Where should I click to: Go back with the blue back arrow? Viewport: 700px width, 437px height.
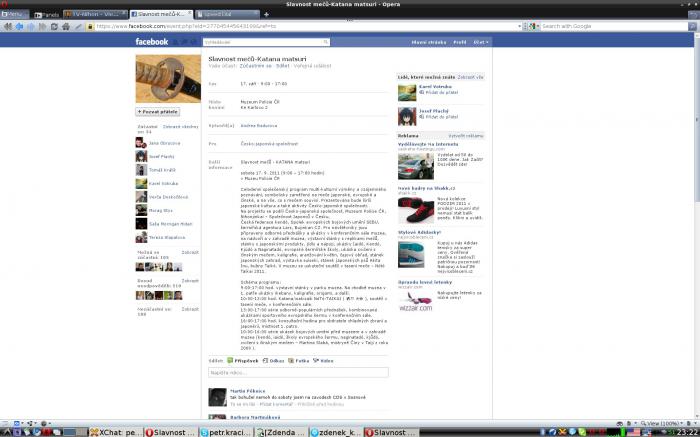coord(19,26)
